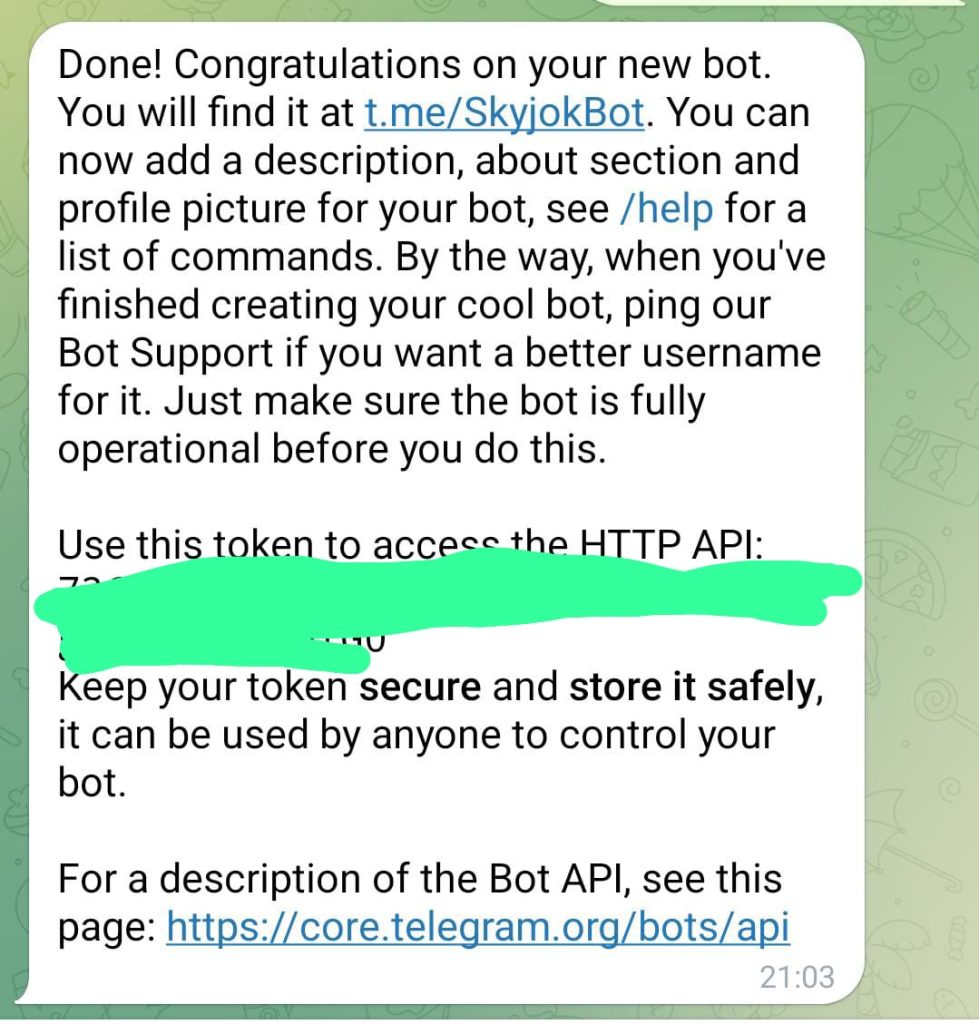Tap the "For a description of the Bot API" text
The height and width of the screenshot is (1024, 979).
pos(420,879)
